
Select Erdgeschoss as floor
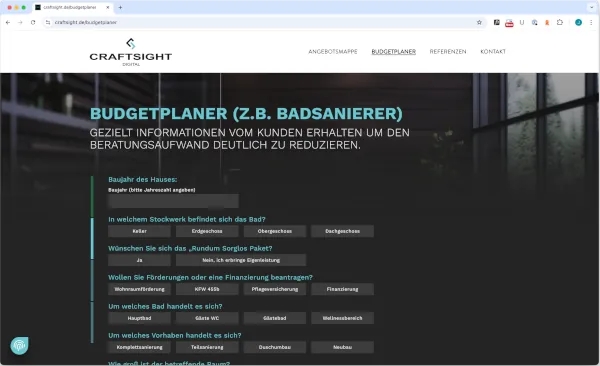coord(207,231)
